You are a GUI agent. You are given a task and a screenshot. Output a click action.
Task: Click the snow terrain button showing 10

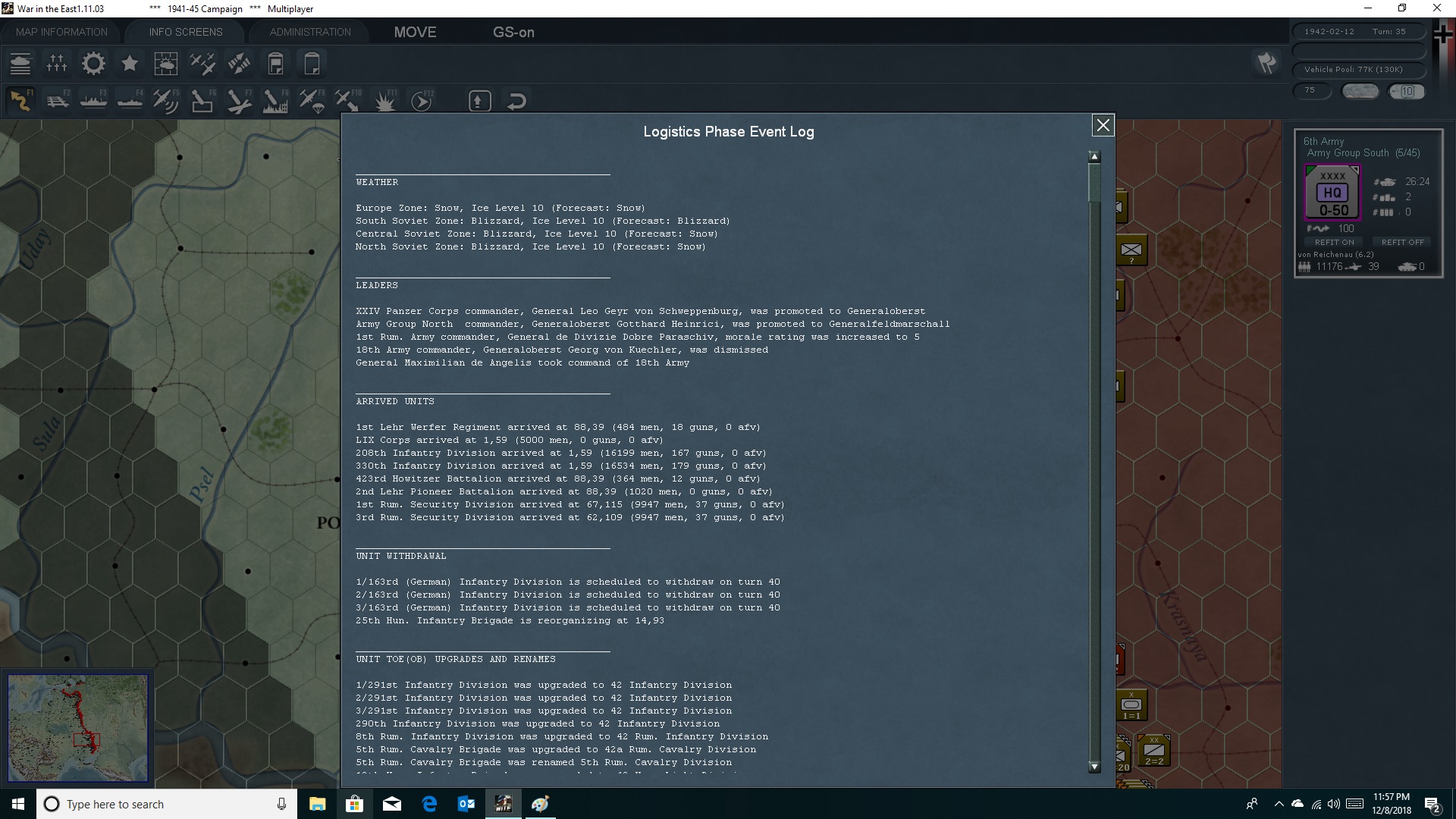coord(1407,92)
